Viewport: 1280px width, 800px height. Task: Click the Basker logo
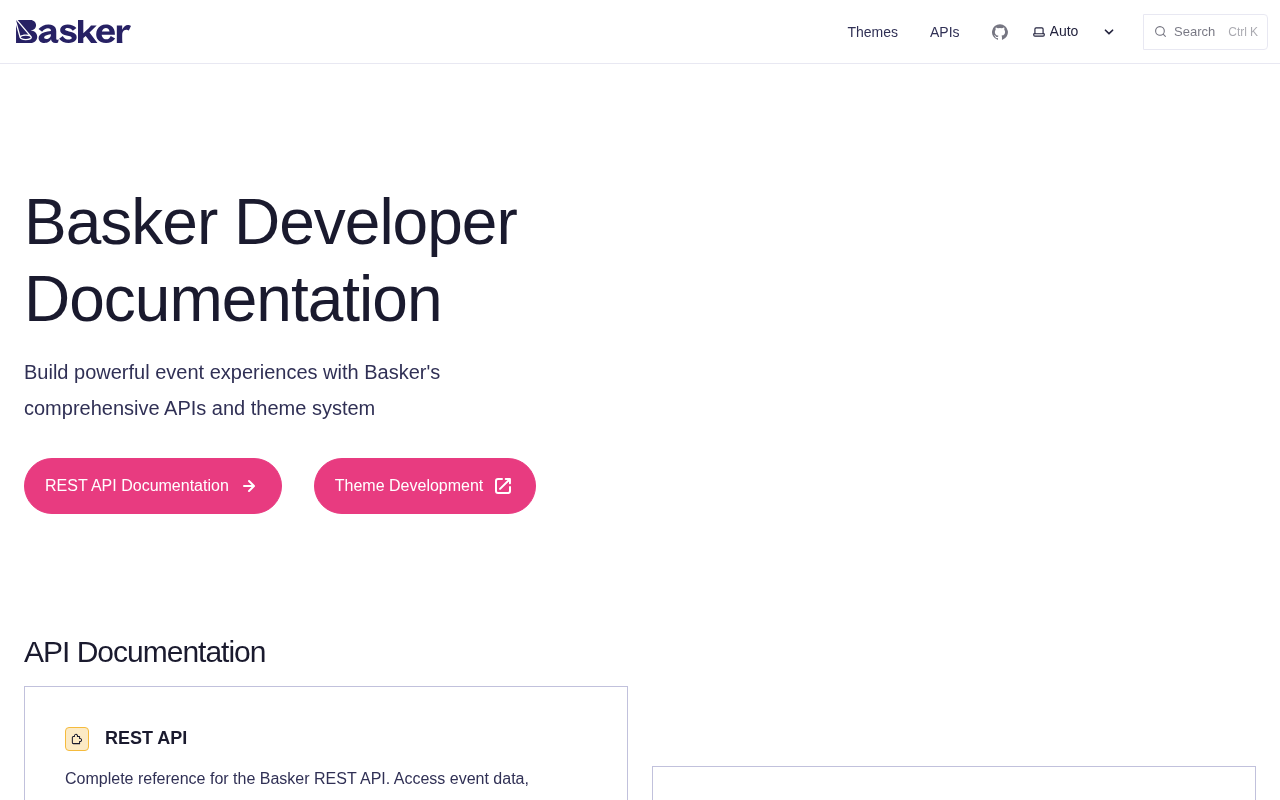pos(73,32)
